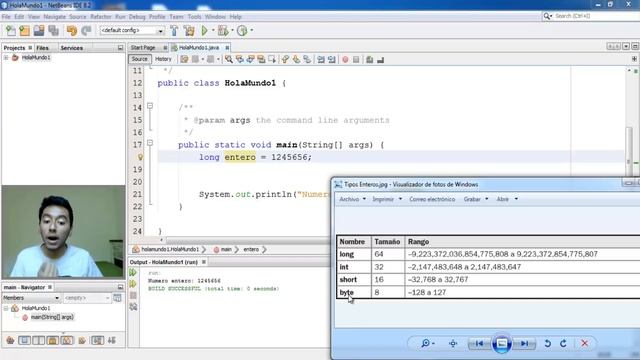The height and width of the screenshot is (360, 640).
Task: Expand the HolaMundo1 project node
Action: (x=6, y=58)
